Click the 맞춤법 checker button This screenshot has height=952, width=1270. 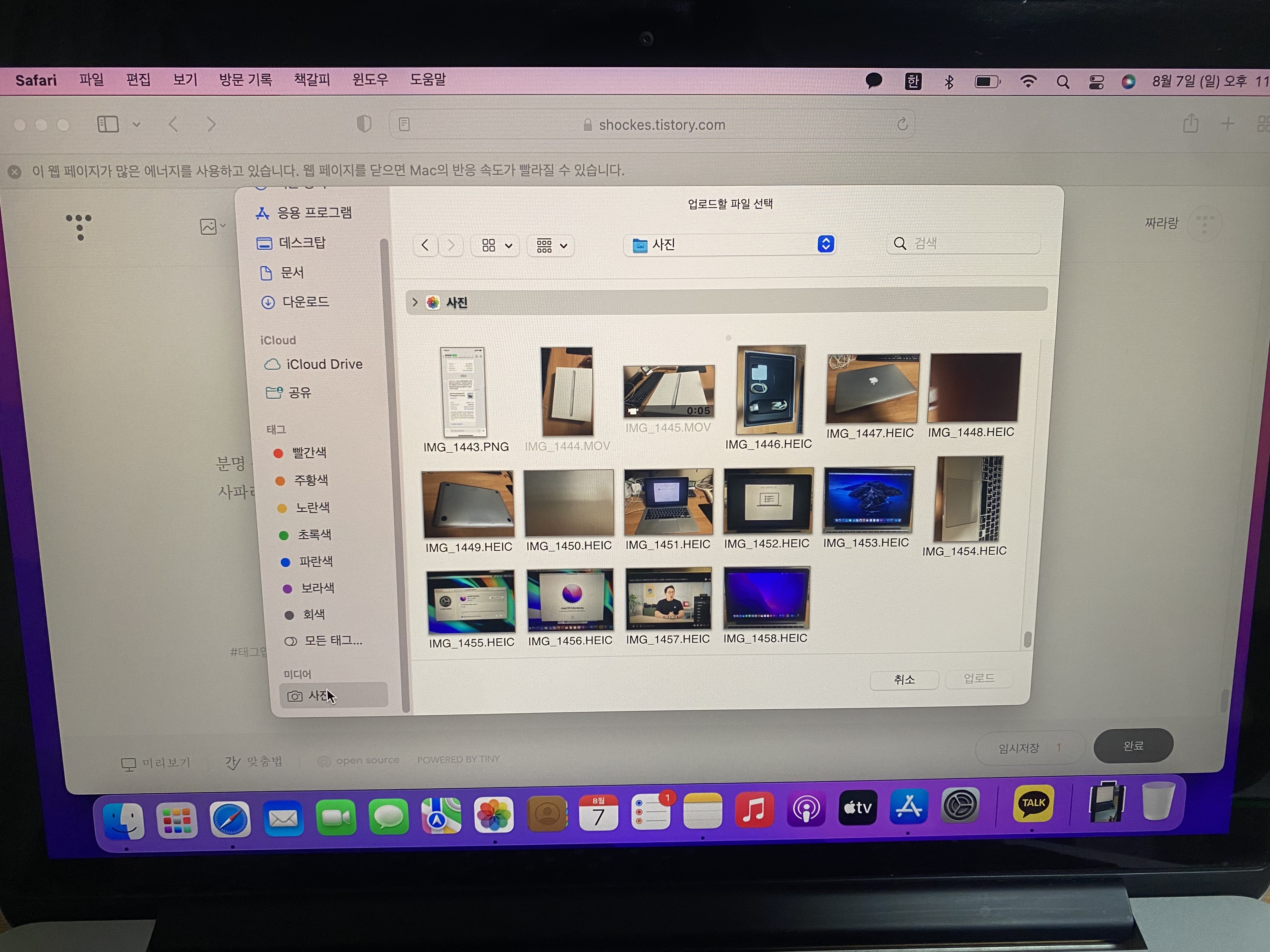click(254, 762)
